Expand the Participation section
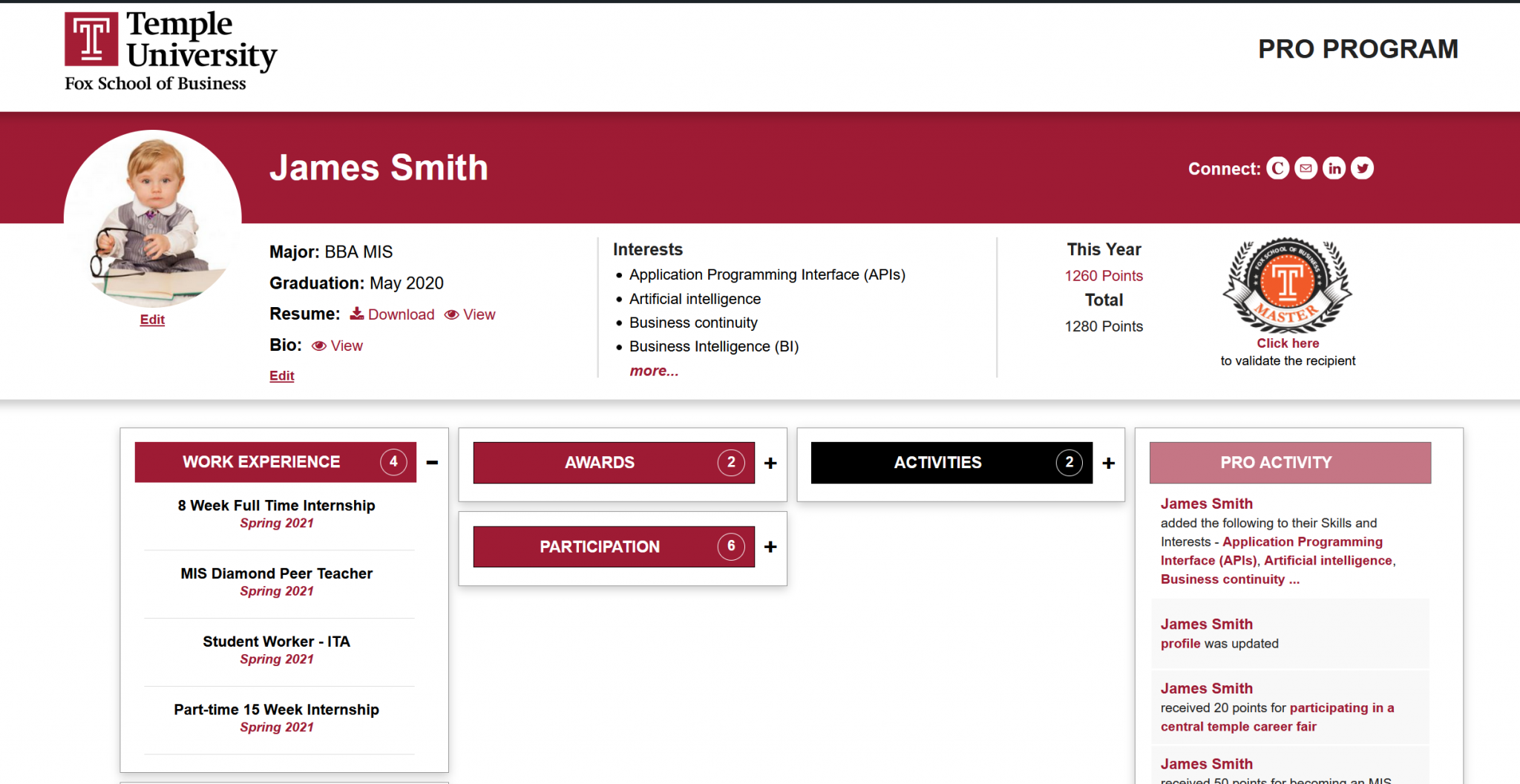The height and width of the screenshot is (784, 1520). pos(770,547)
